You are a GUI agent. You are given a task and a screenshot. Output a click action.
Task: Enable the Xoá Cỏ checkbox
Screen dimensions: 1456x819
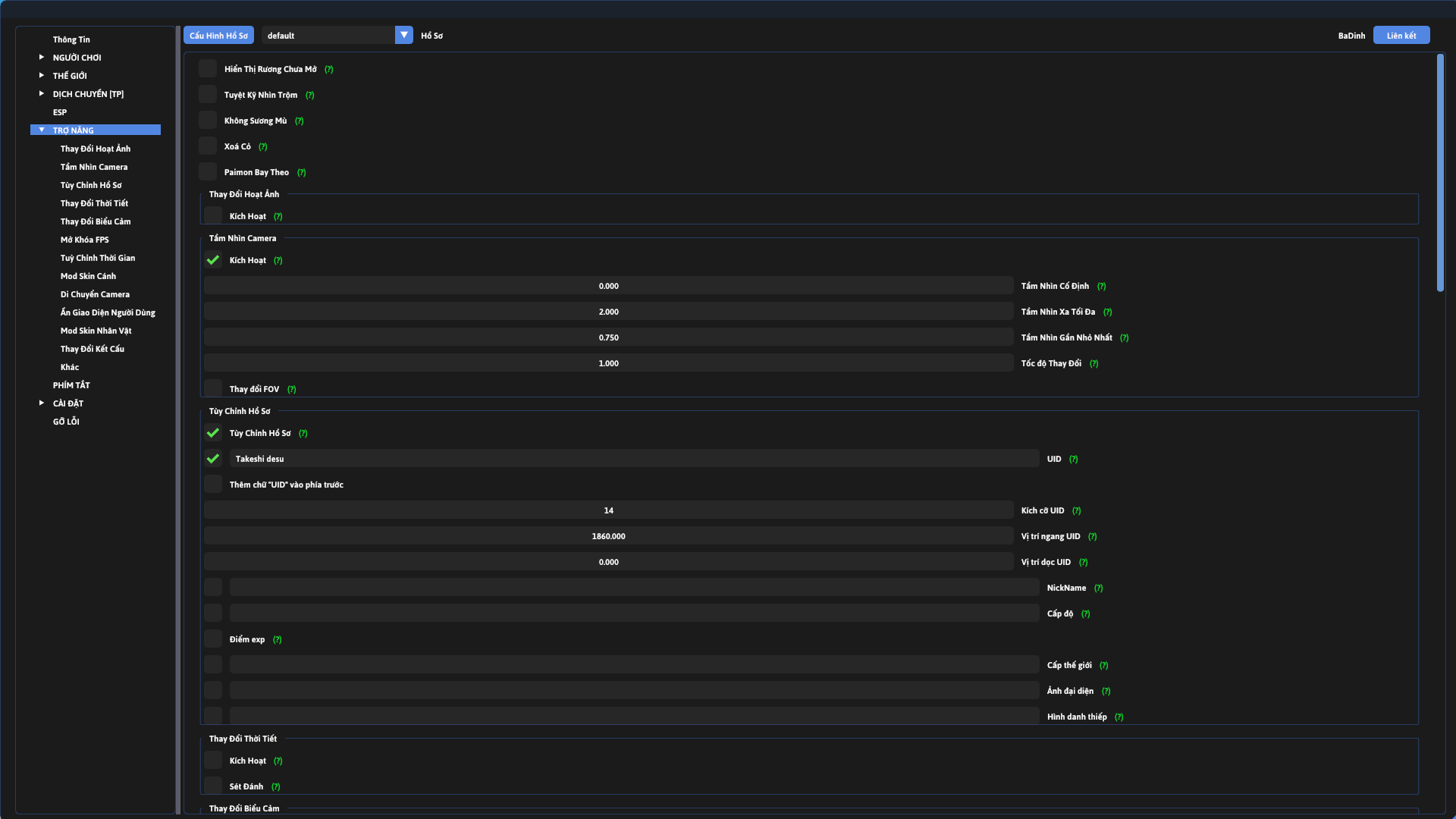pyautogui.click(x=208, y=146)
